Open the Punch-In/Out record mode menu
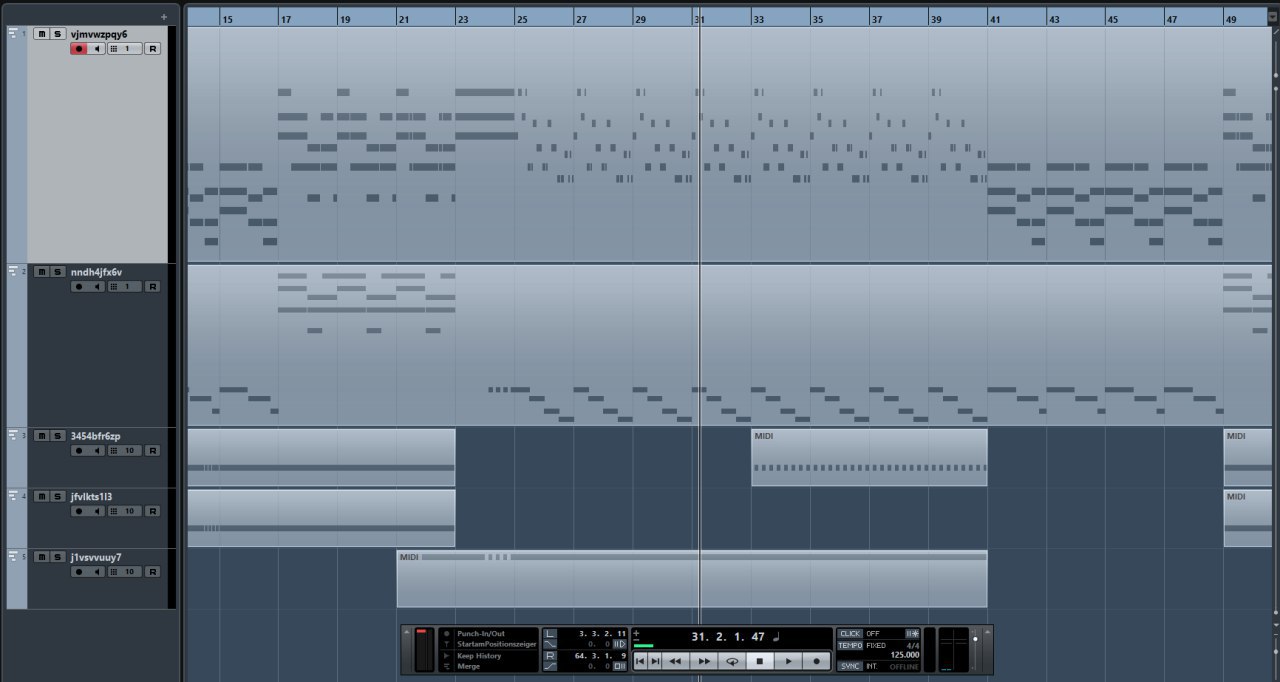The height and width of the screenshot is (682, 1280). [489, 634]
